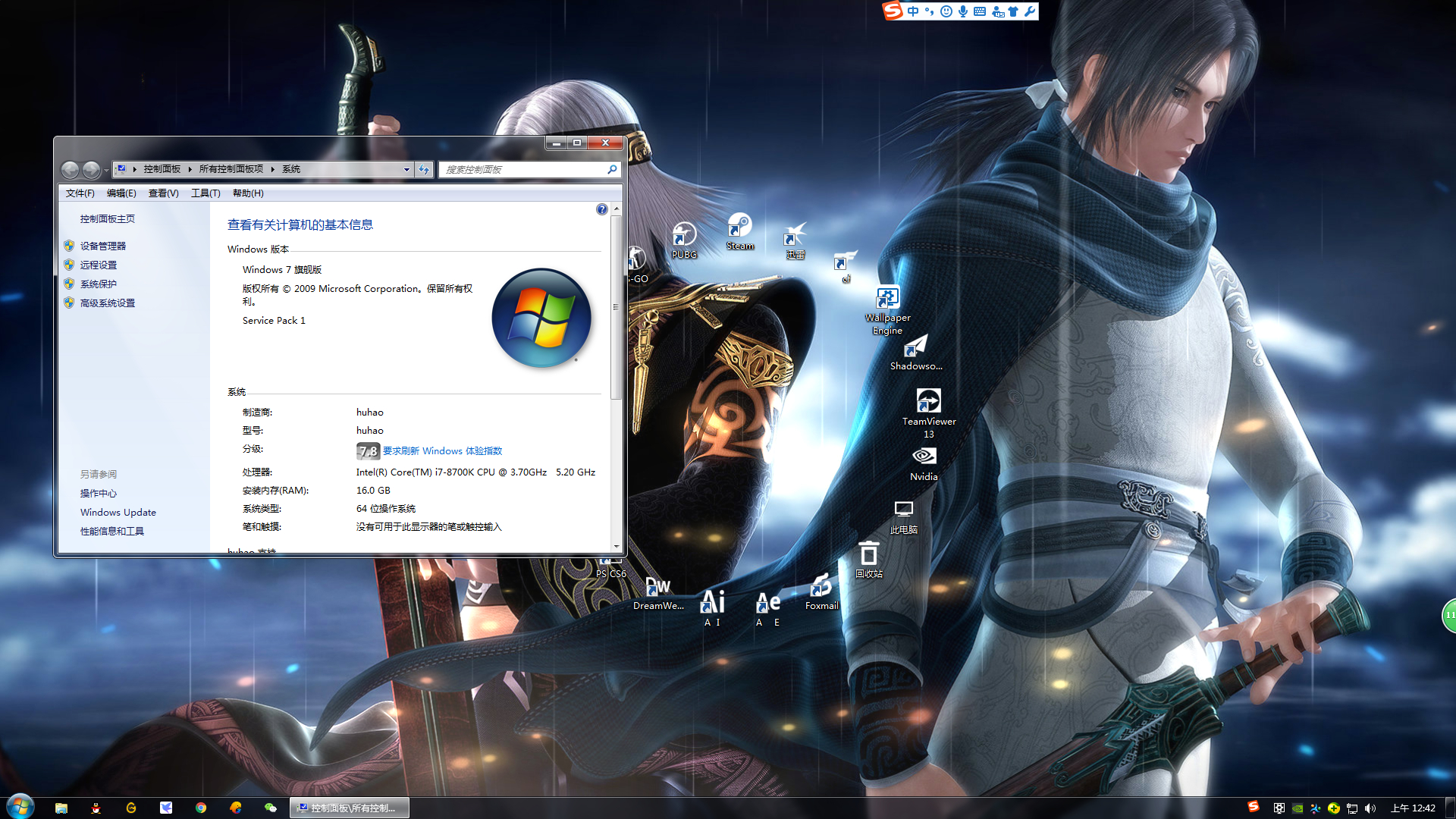The image size is (1456, 819).
Task: Click 要求刷新 Windows 体验指数 link
Action: [443, 451]
